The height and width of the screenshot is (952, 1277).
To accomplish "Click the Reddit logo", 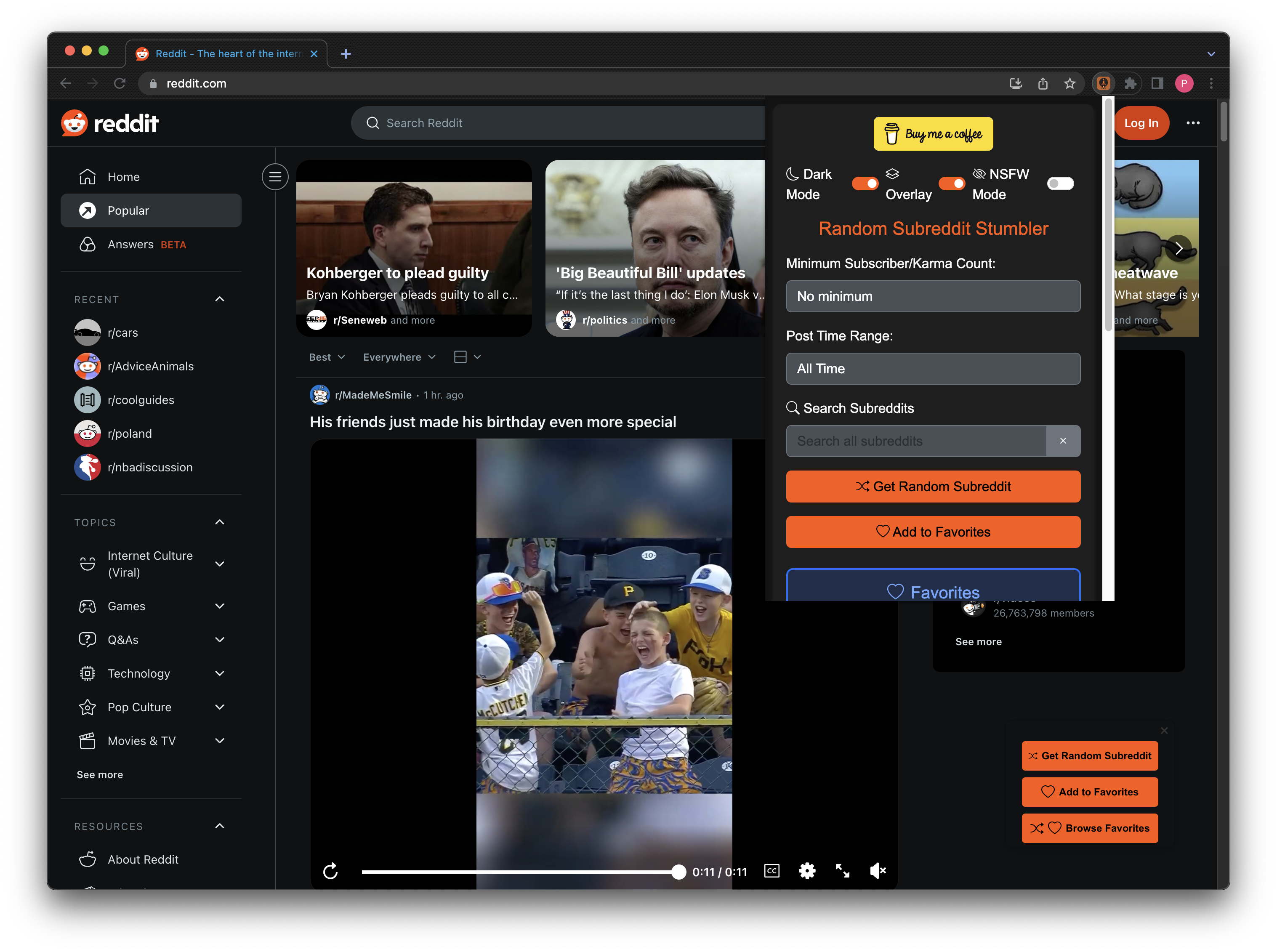I will point(109,123).
